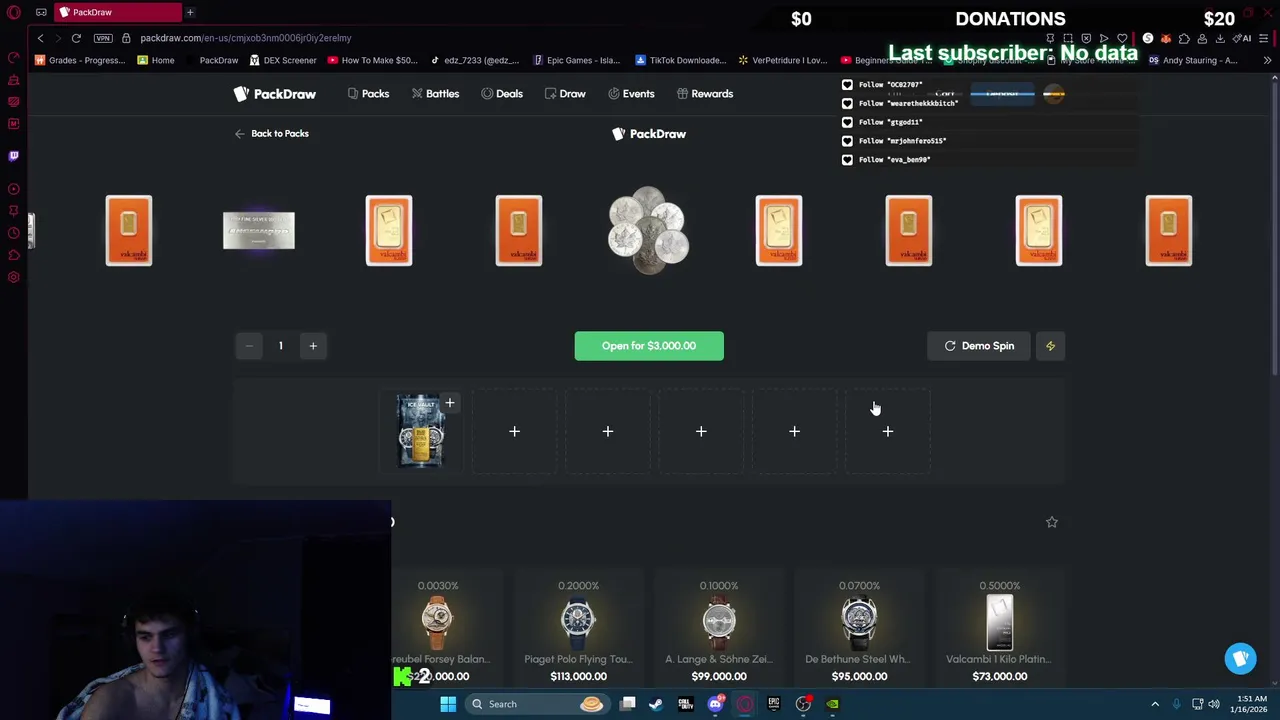Image resolution: width=1280 pixels, height=720 pixels.
Task: Run a Demo Spin
Action: pyautogui.click(x=979, y=346)
